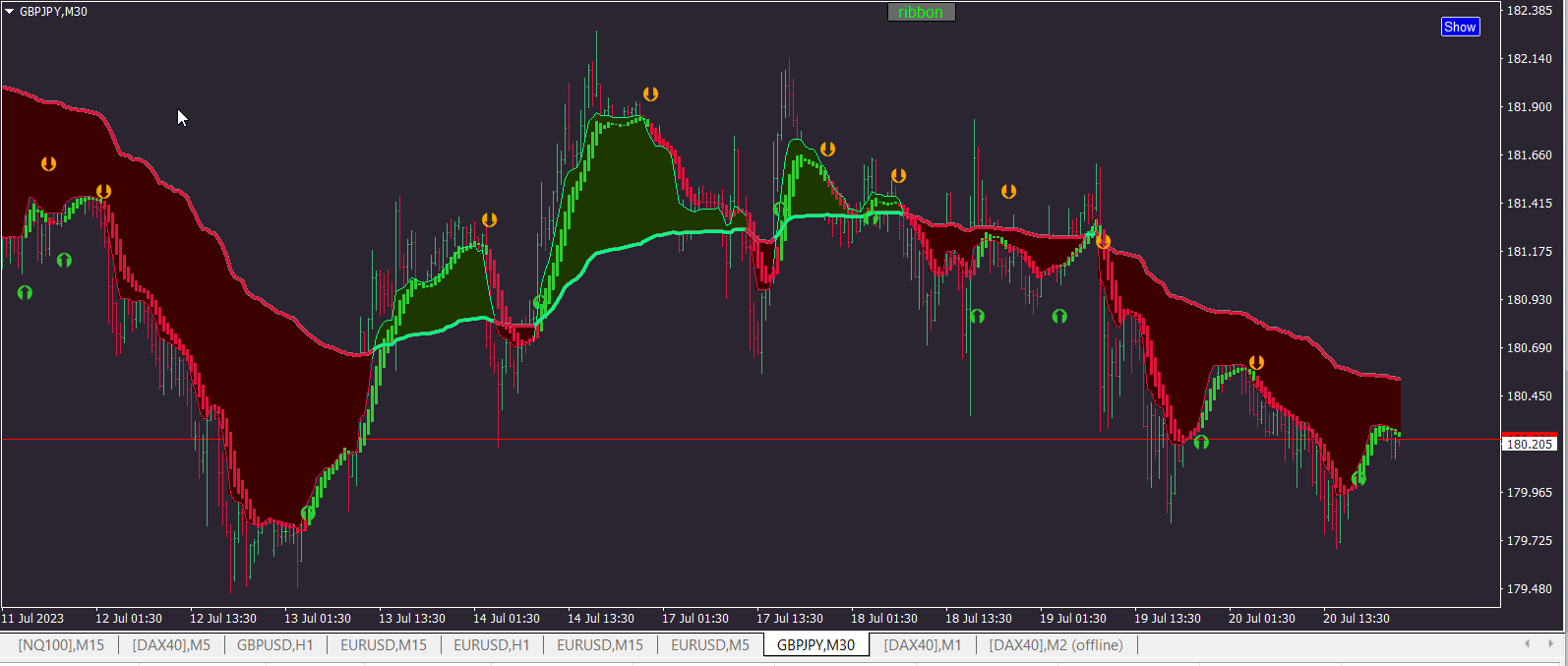
Task: Click green buy arrow near 181.175 on 11 Jul
Action: [x=64, y=261]
